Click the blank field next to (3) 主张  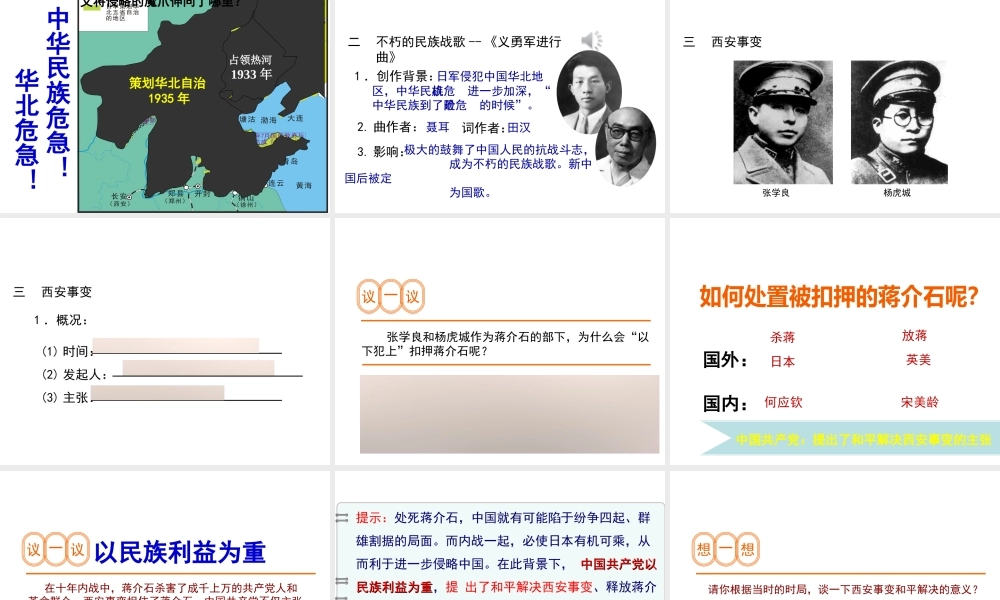pyautogui.click(x=158, y=393)
